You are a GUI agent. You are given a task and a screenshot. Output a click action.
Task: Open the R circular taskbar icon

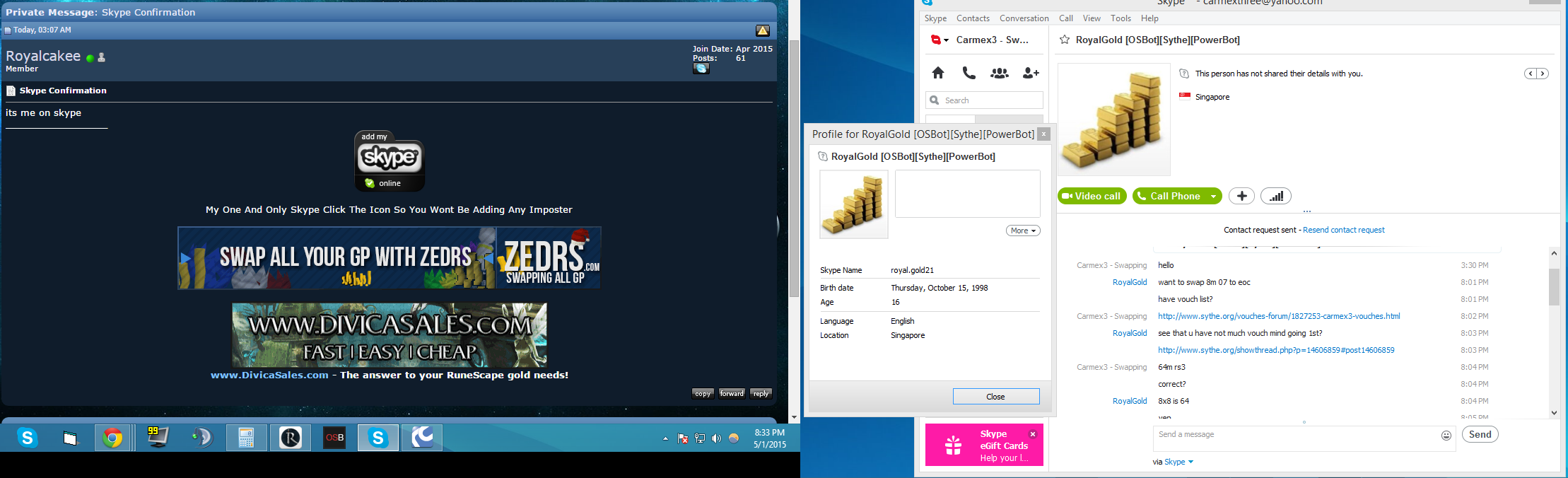pos(291,438)
